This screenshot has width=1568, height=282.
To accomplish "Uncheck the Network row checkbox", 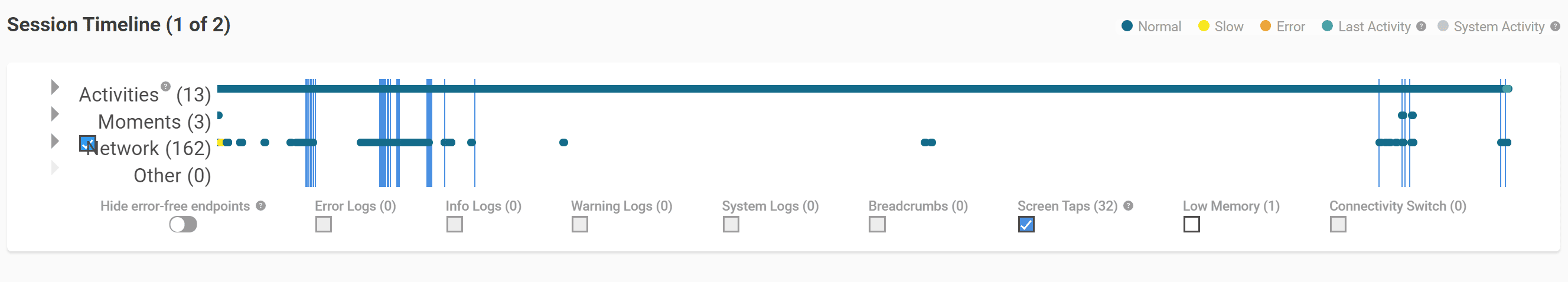I will coord(87,143).
